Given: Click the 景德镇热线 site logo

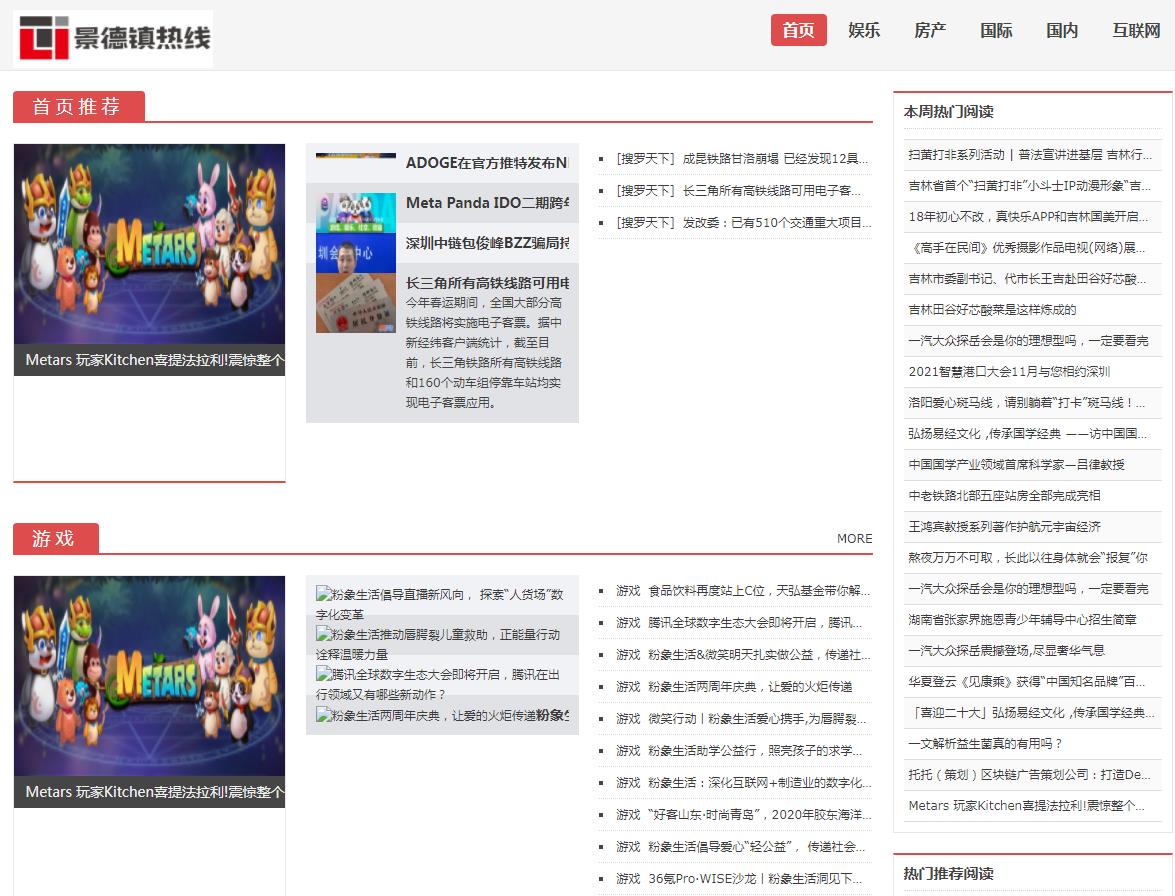Looking at the screenshot, I should 113,38.
